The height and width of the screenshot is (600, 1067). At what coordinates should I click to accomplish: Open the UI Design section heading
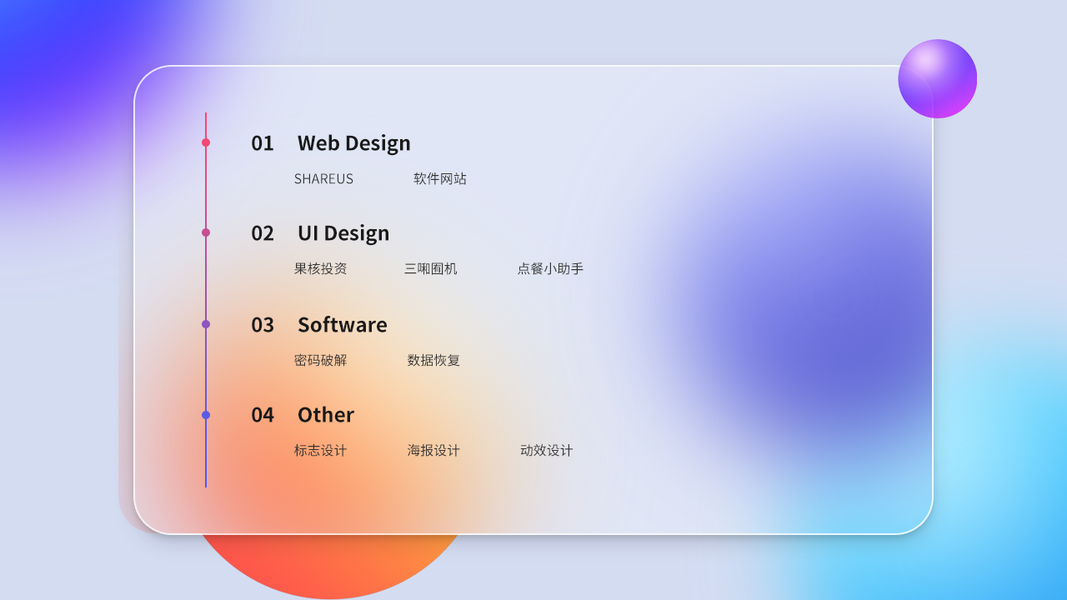tap(343, 233)
